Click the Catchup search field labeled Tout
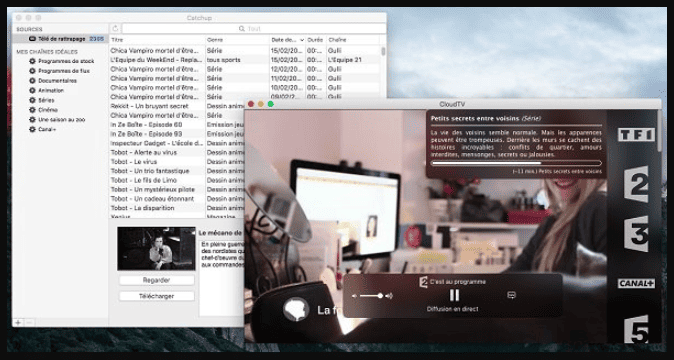This screenshot has height=360, width=674. 254,29
